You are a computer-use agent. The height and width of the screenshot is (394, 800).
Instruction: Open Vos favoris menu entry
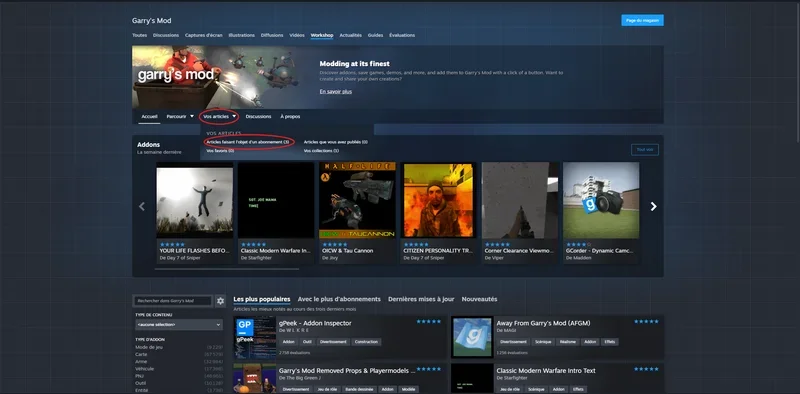(220, 151)
